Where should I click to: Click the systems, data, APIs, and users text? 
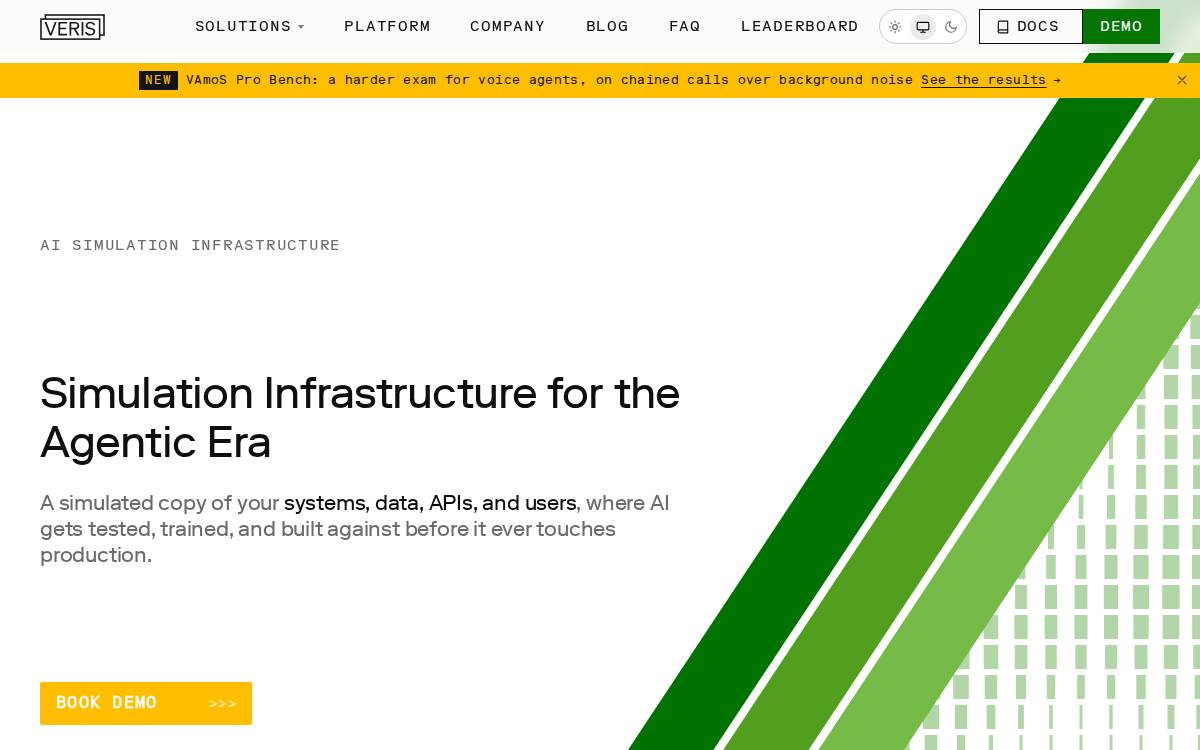click(x=430, y=503)
